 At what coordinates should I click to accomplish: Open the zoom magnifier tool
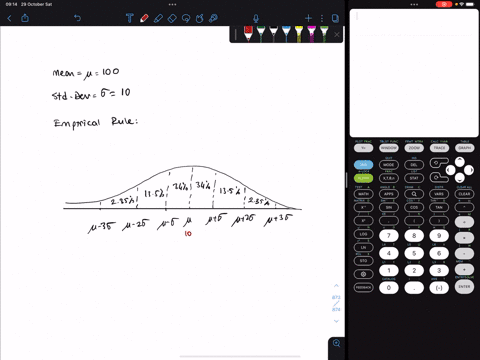[336, 344]
